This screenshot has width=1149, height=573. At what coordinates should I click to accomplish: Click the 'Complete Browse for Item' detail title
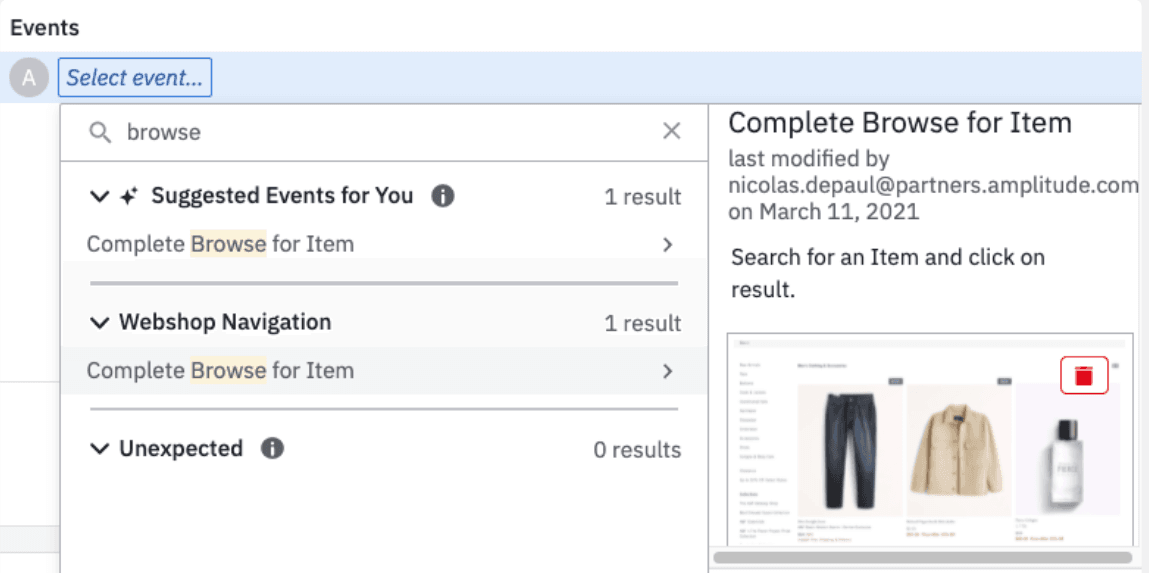coord(899,123)
